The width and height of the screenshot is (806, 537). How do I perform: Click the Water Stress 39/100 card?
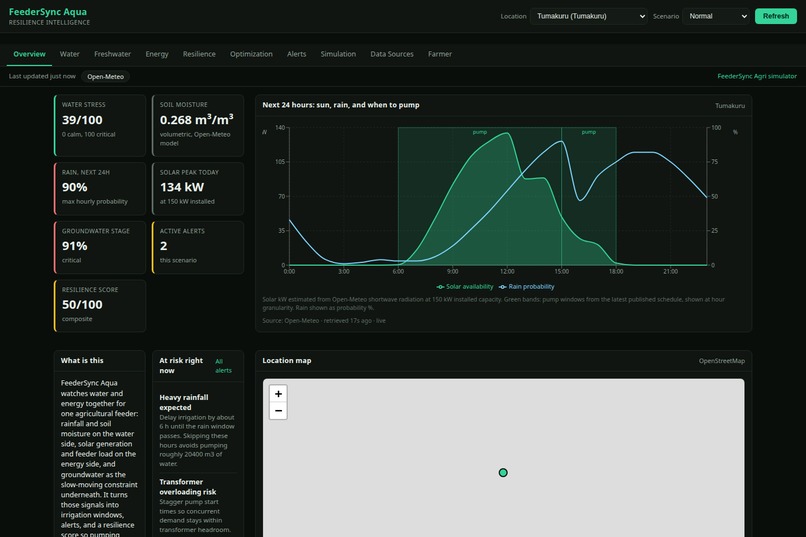pos(100,125)
